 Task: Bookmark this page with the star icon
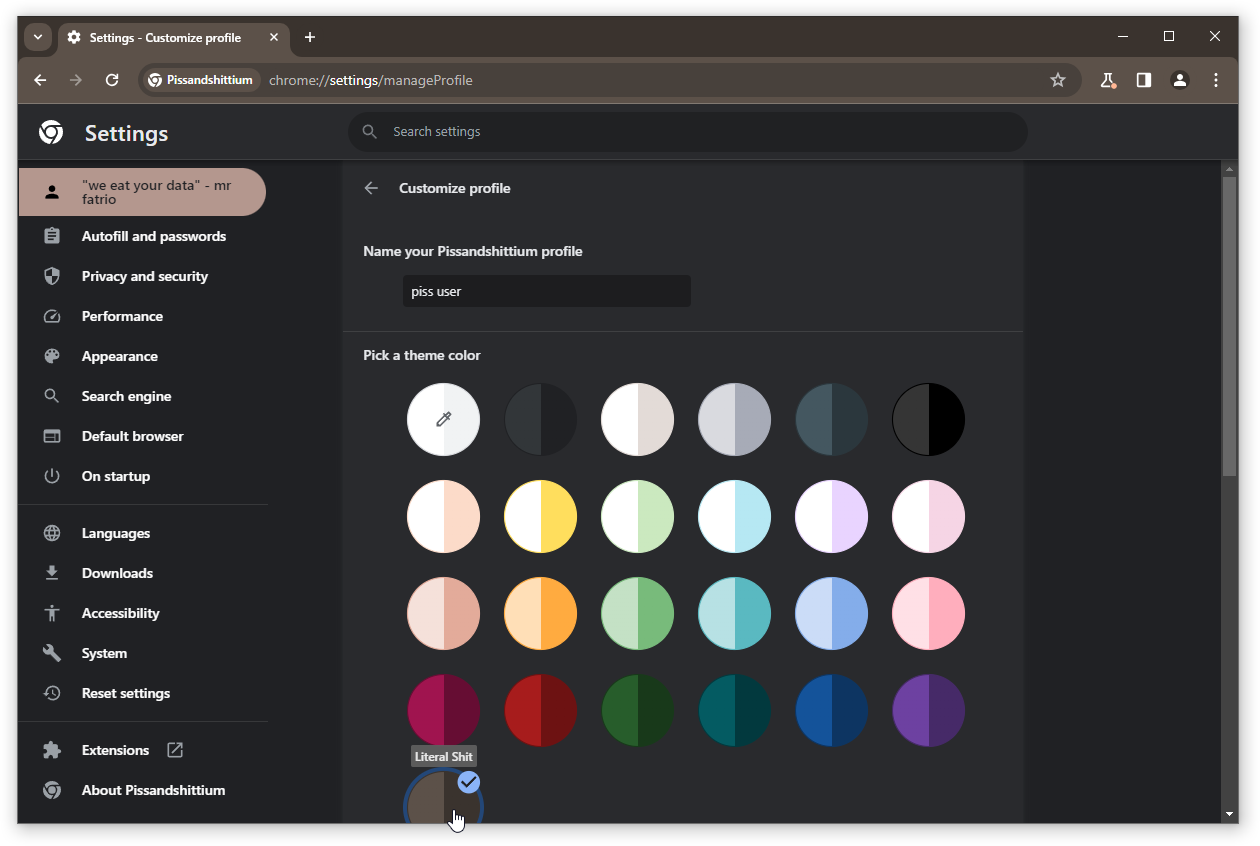(x=1057, y=80)
